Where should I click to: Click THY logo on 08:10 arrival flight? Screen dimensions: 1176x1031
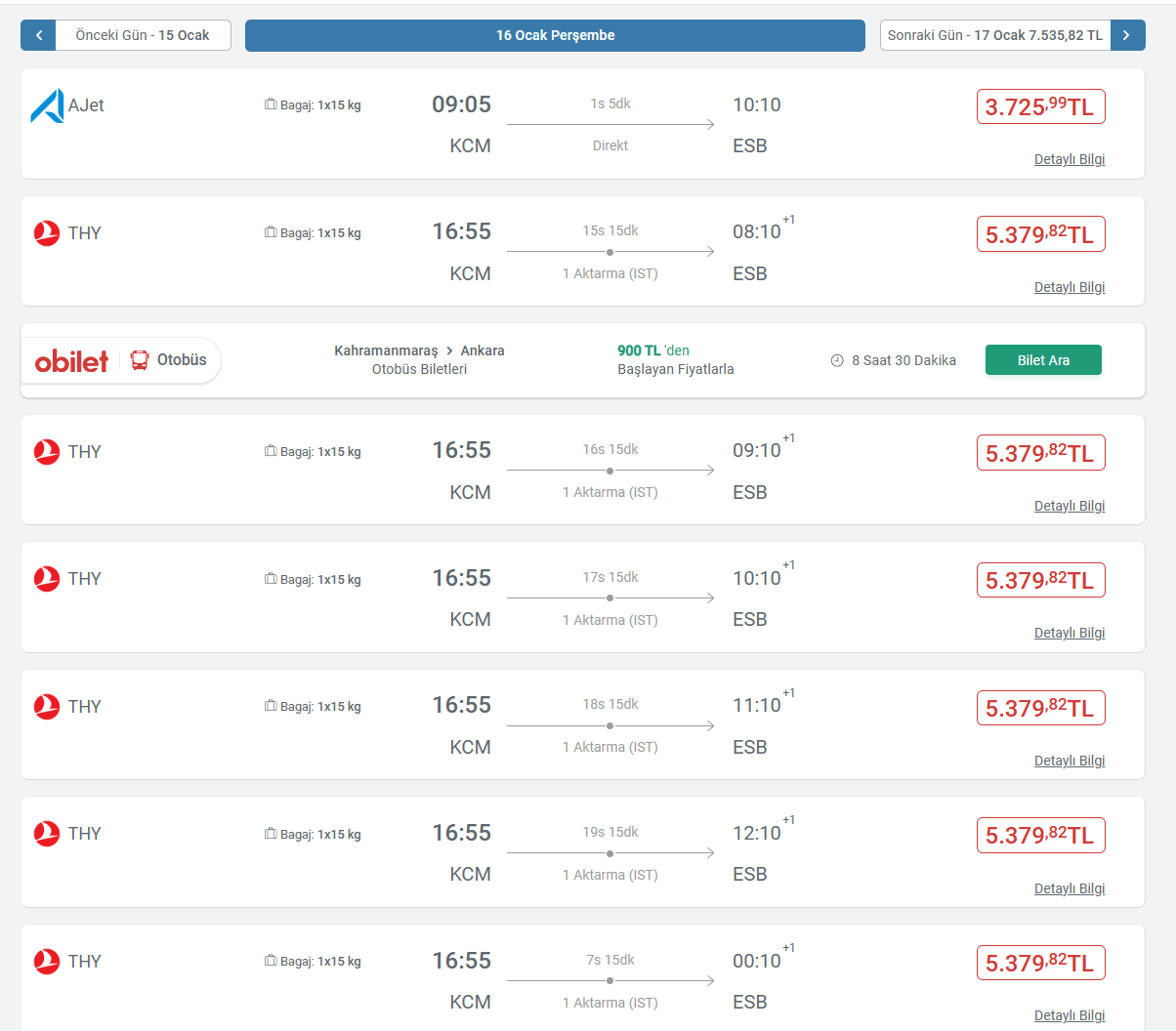(47, 233)
